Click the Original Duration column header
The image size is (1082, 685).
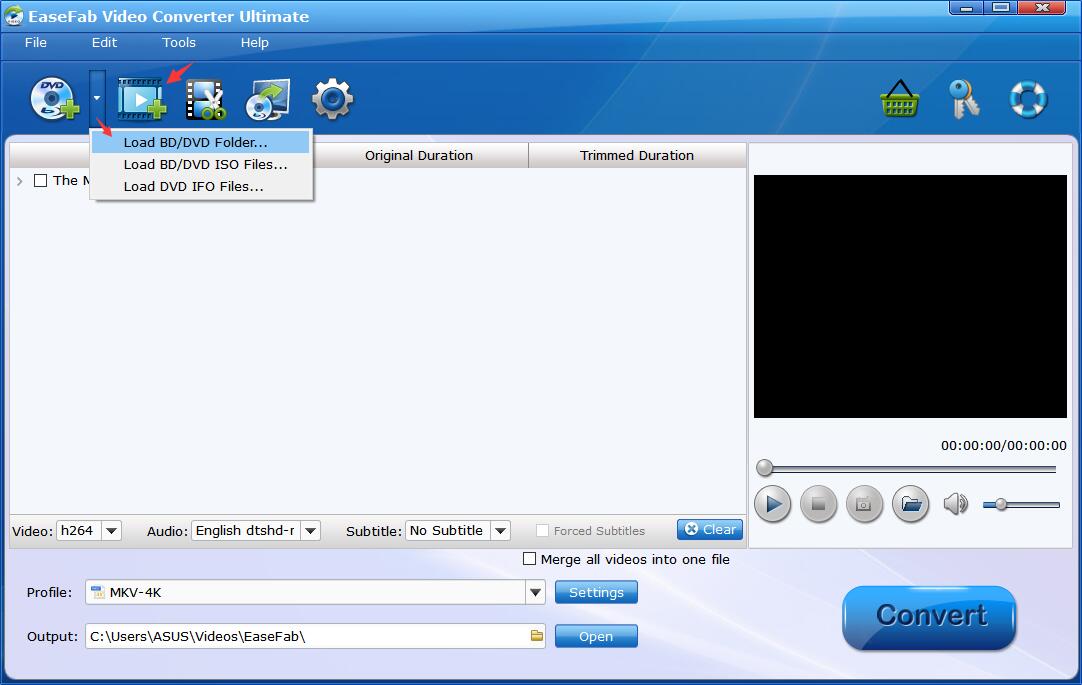[x=419, y=156]
